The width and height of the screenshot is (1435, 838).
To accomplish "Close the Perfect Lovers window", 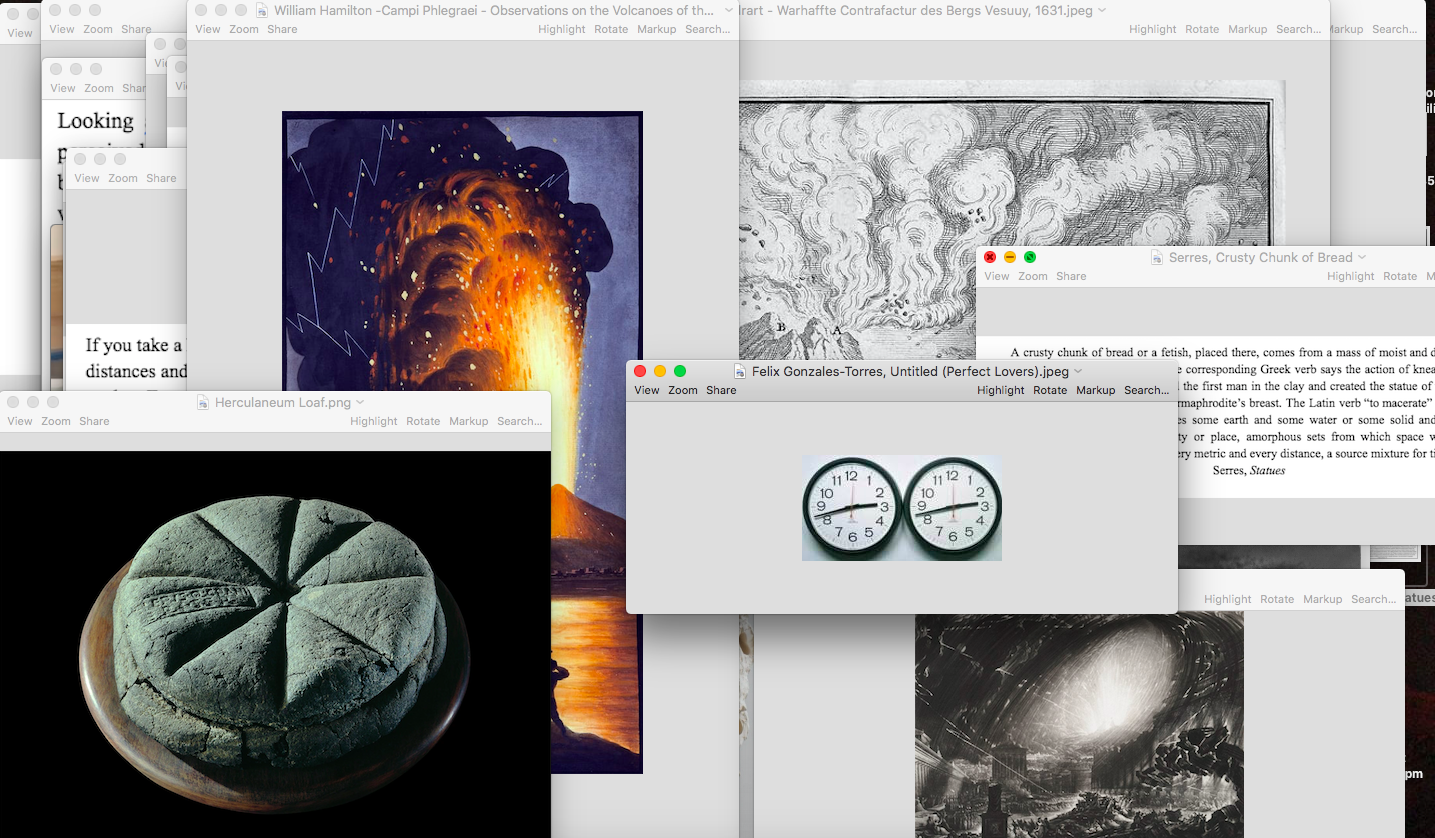I will point(640,371).
